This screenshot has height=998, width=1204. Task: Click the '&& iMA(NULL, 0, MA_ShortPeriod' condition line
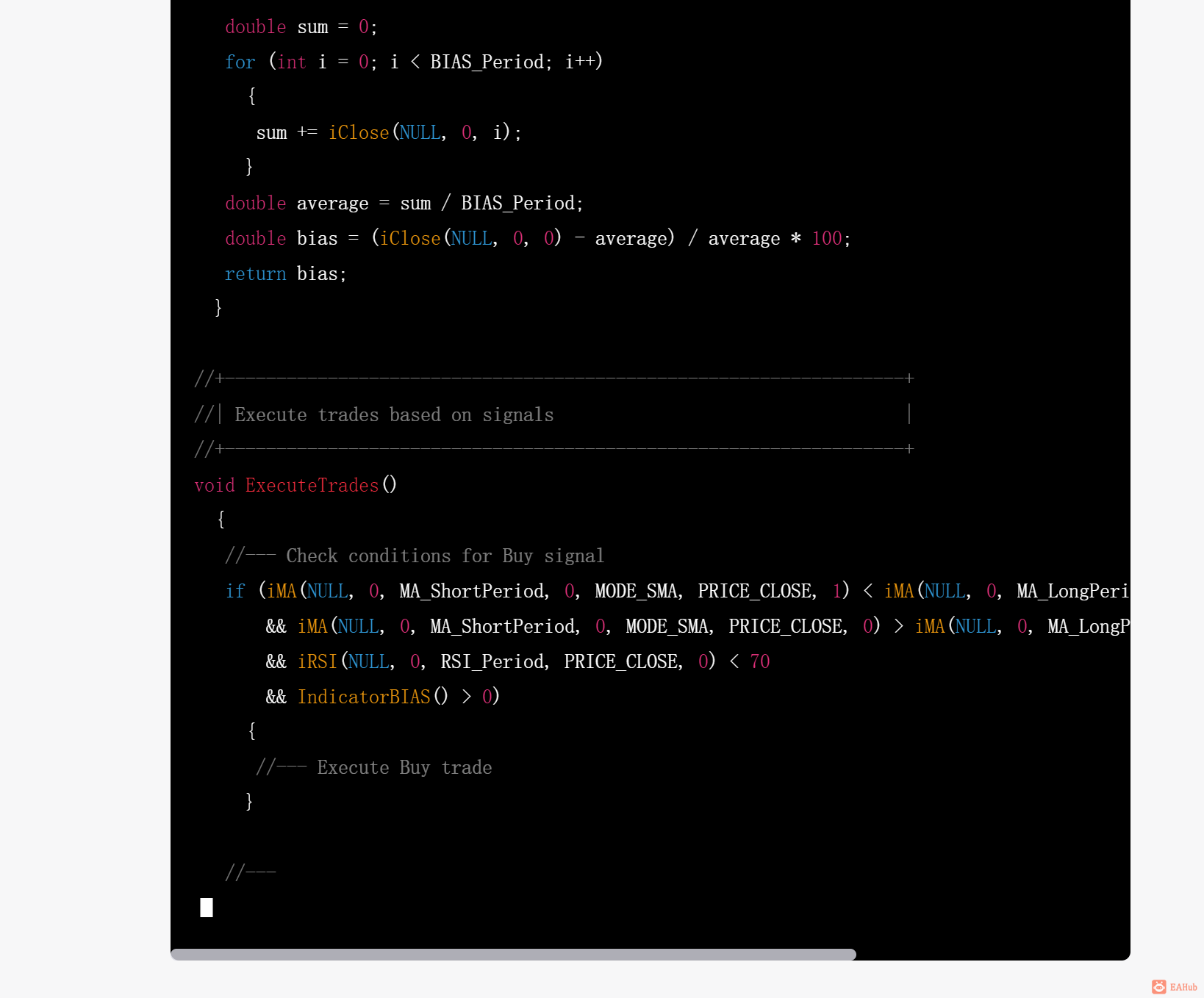pyautogui.click(x=698, y=626)
